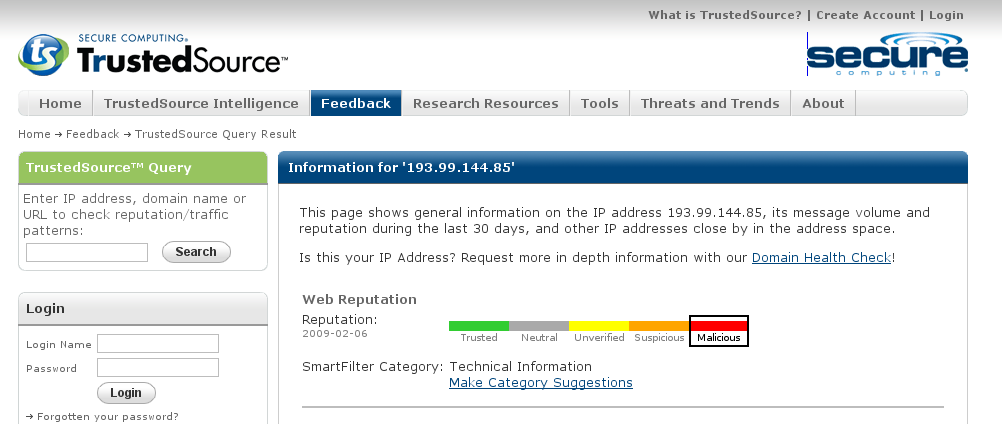Click the top-right Login link

point(946,15)
